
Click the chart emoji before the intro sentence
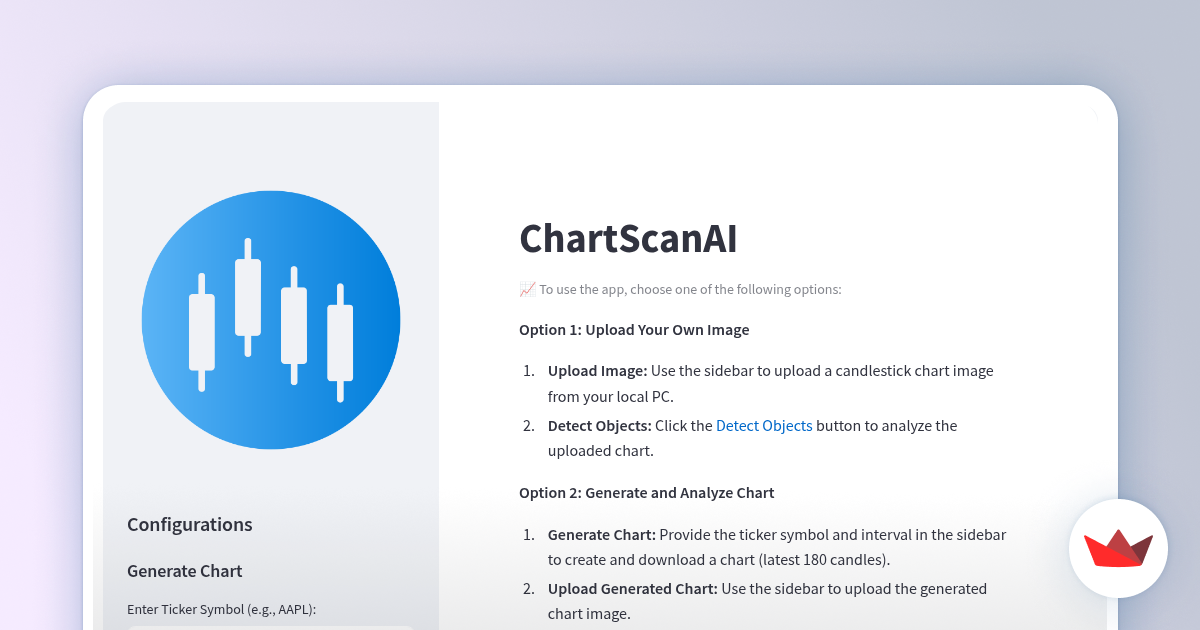526,288
